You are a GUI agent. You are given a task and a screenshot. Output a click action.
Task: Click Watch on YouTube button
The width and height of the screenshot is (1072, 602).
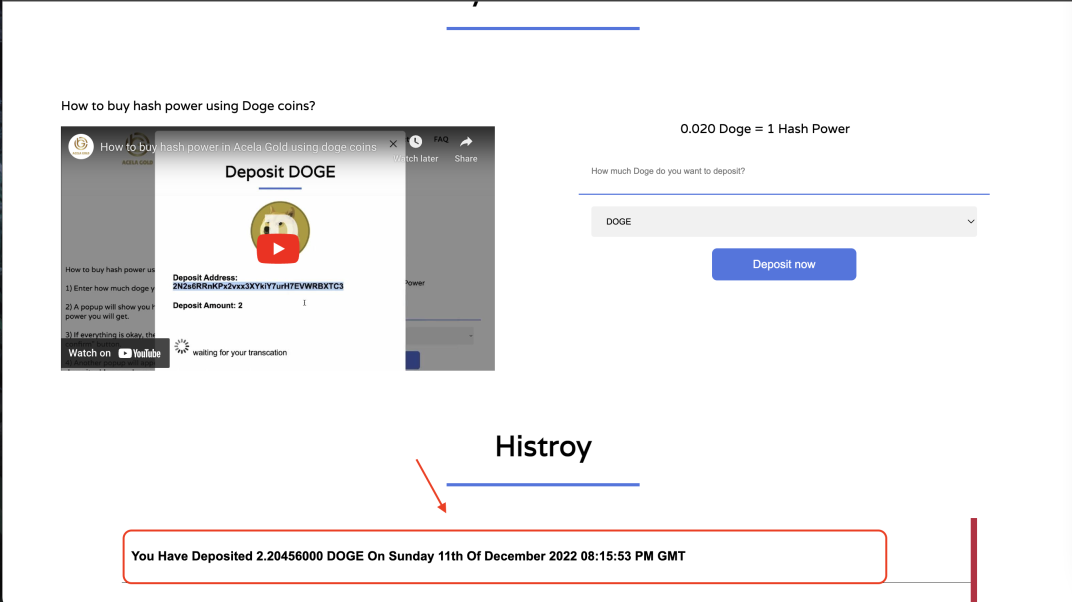tap(115, 353)
